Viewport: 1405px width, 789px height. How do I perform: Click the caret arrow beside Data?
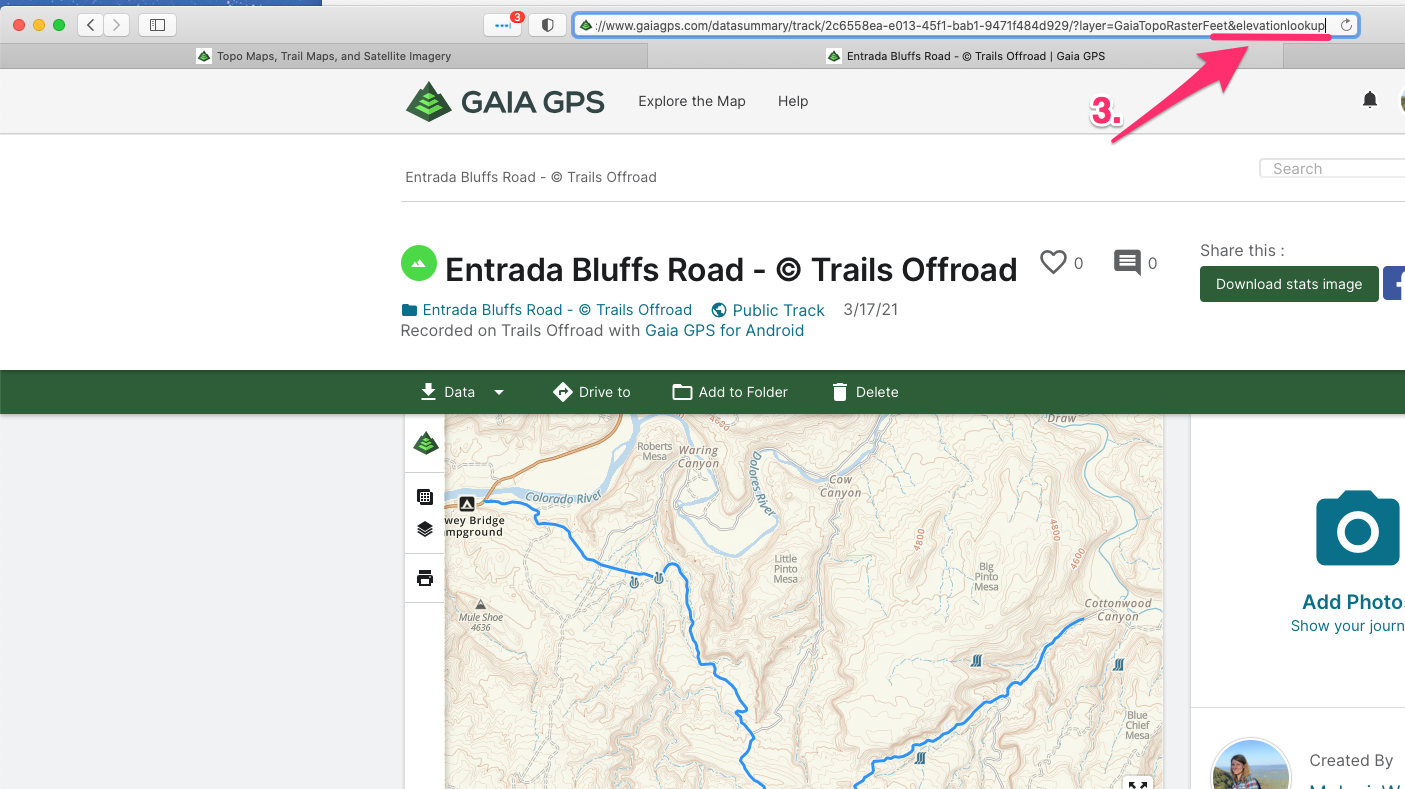pyautogui.click(x=499, y=392)
